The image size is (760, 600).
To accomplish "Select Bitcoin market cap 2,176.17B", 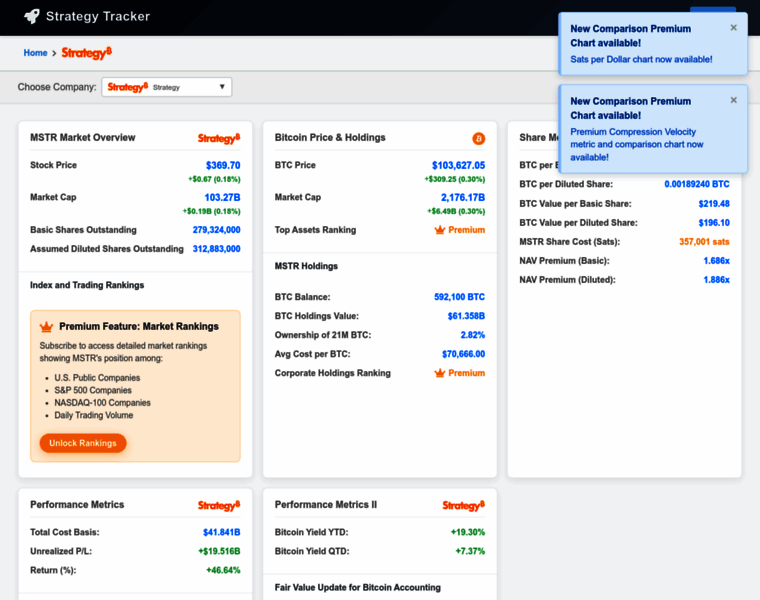I will point(463,197).
